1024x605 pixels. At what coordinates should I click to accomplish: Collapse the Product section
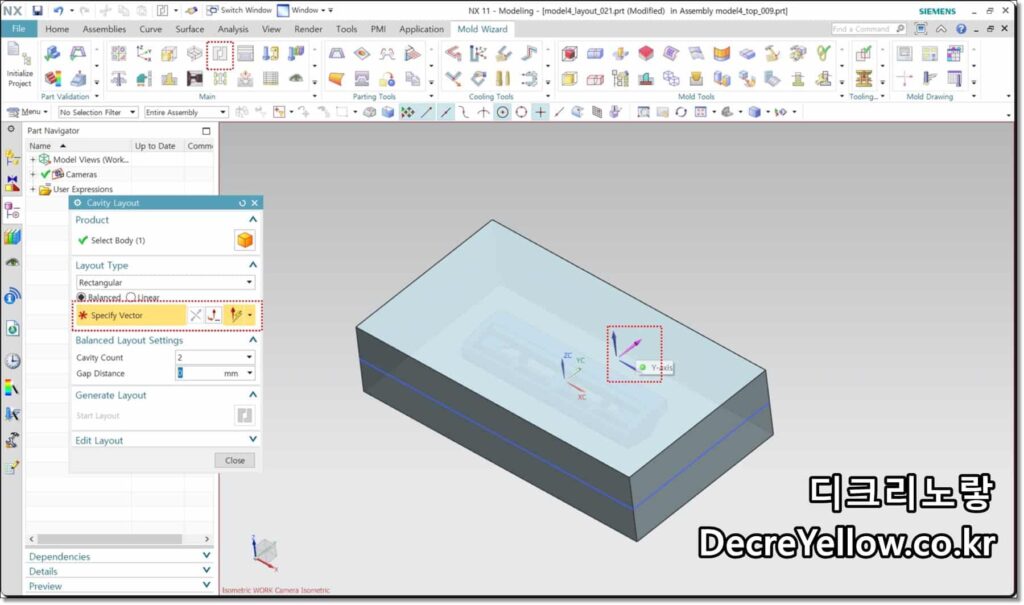coord(253,220)
